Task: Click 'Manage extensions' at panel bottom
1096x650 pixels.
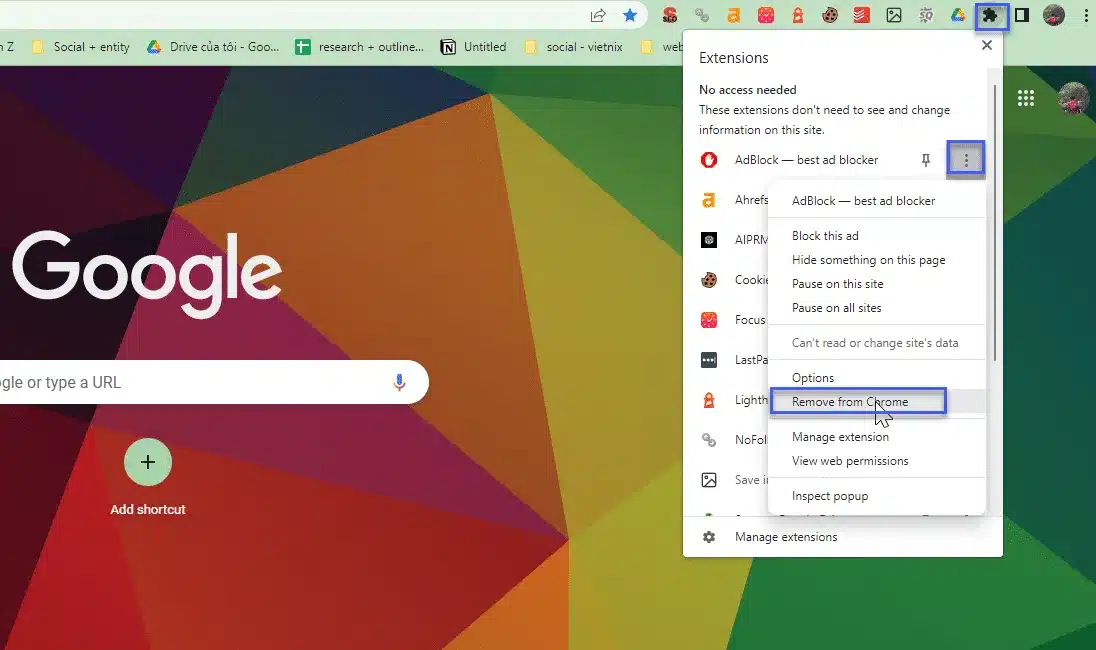Action: pos(786,537)
